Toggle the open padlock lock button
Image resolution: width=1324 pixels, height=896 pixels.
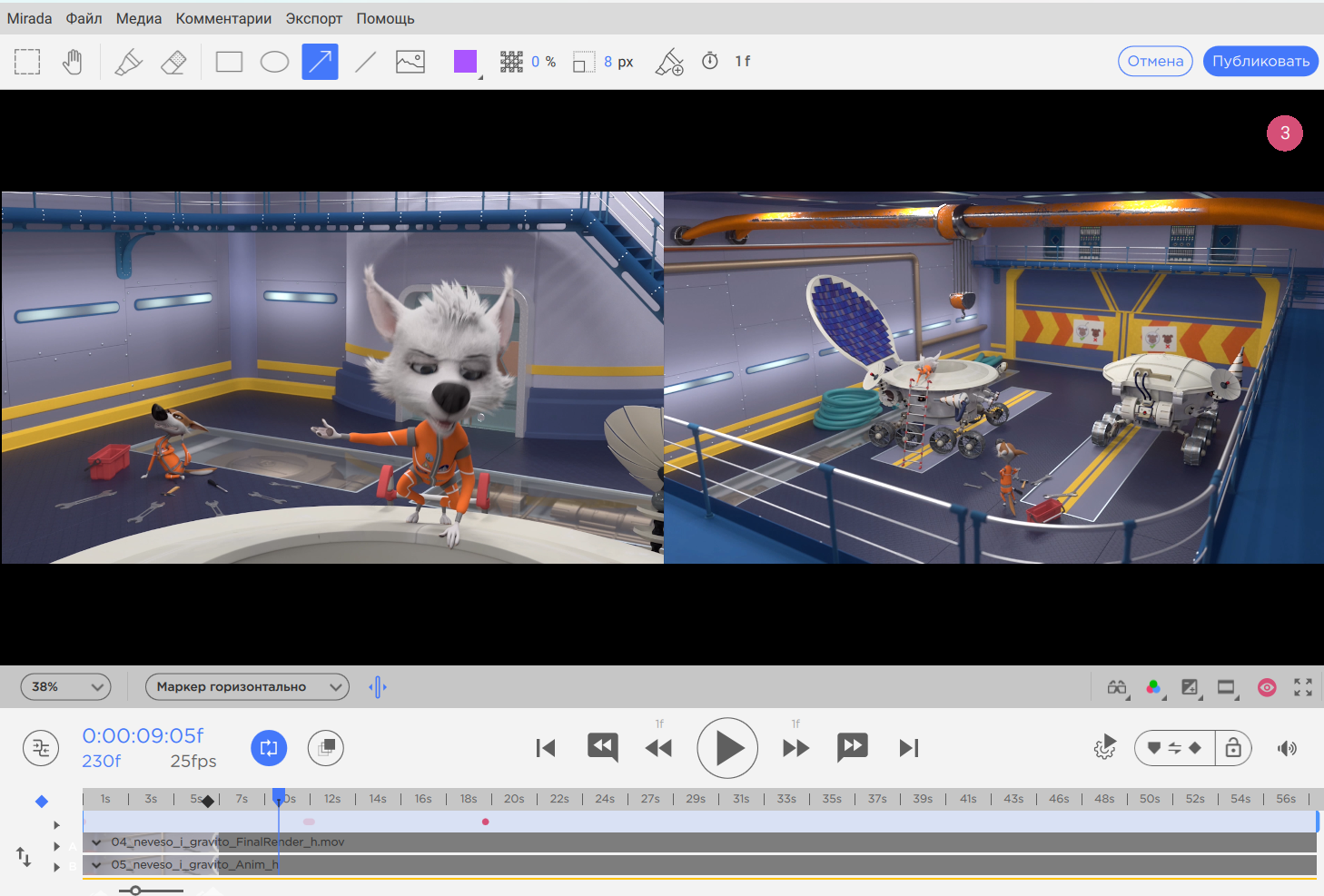point(1233,748)
